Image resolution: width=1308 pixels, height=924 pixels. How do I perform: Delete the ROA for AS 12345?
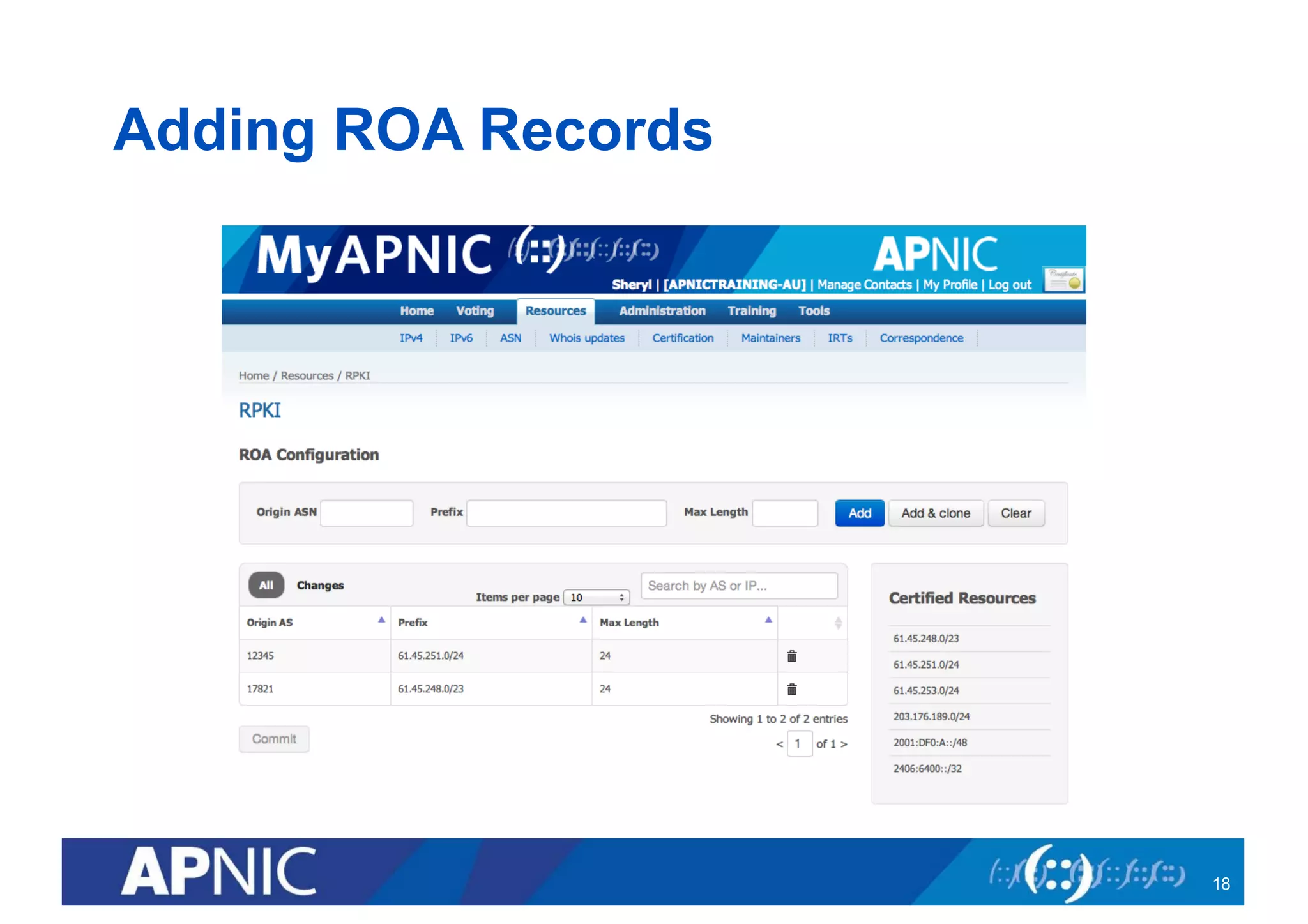coord(791,656)
